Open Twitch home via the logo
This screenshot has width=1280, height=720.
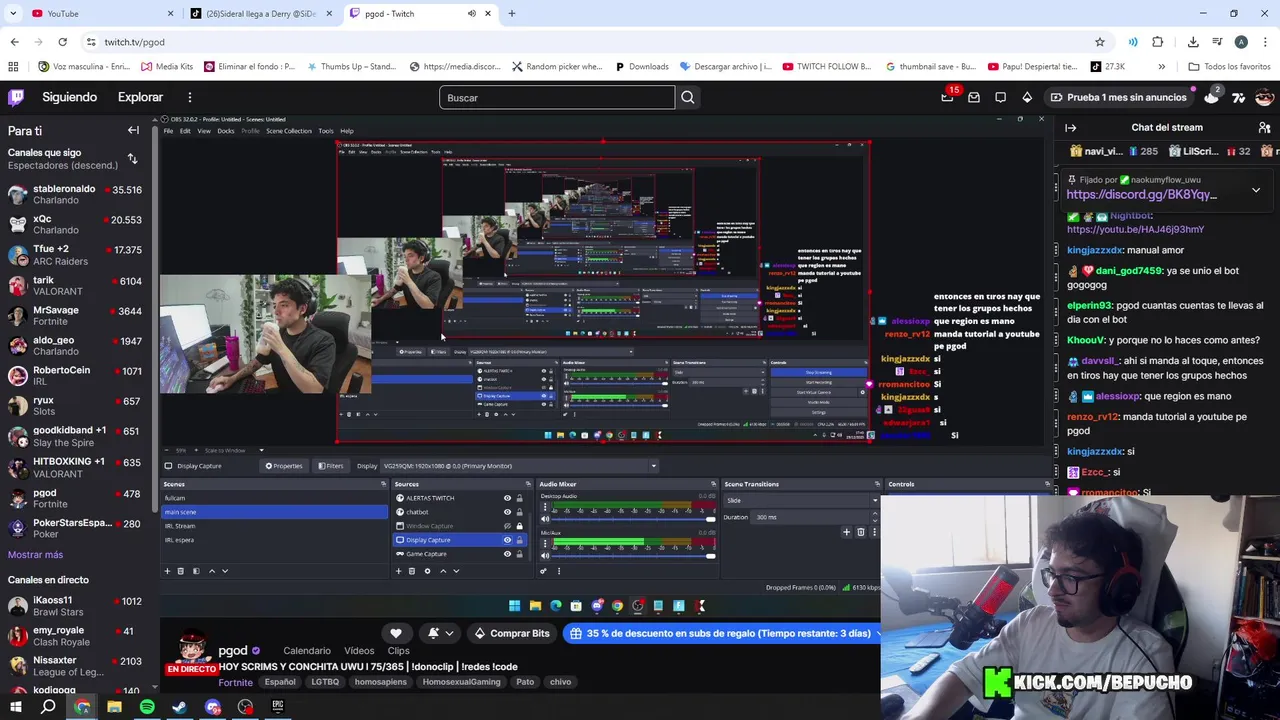[x=16, y=97]
